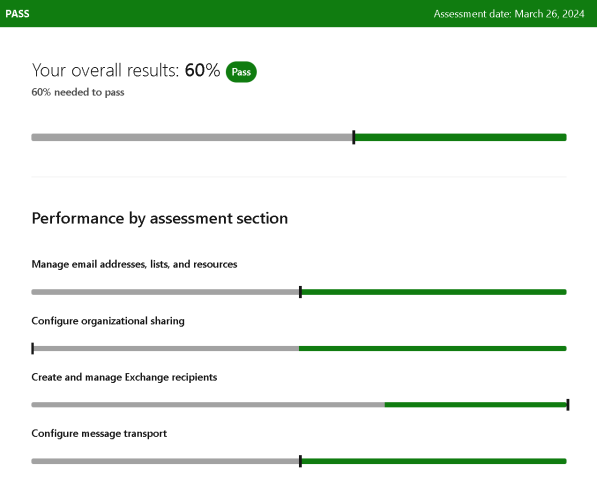The image size is (597, 480).
Task: Select the Configure organizational sharing heading
Action: point(108,321)
